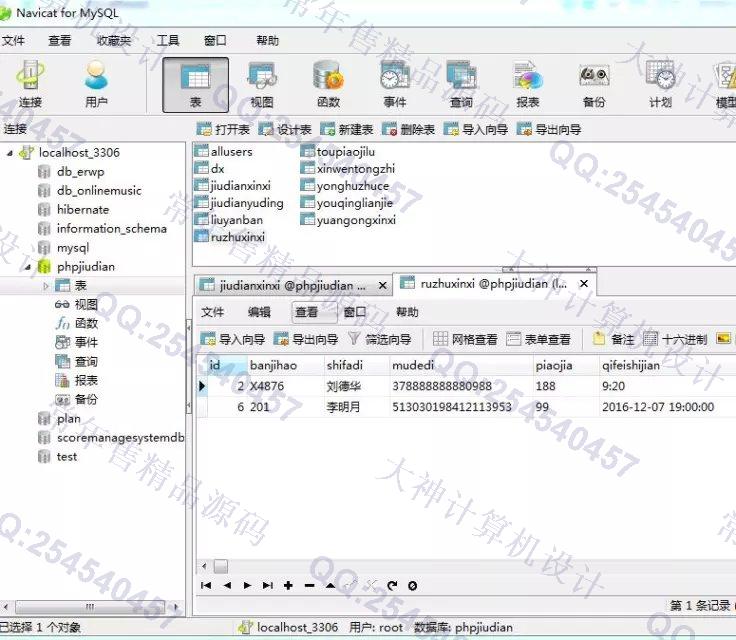Click banjihao column header
Screen dimensions: 736x640
[285, 365]
